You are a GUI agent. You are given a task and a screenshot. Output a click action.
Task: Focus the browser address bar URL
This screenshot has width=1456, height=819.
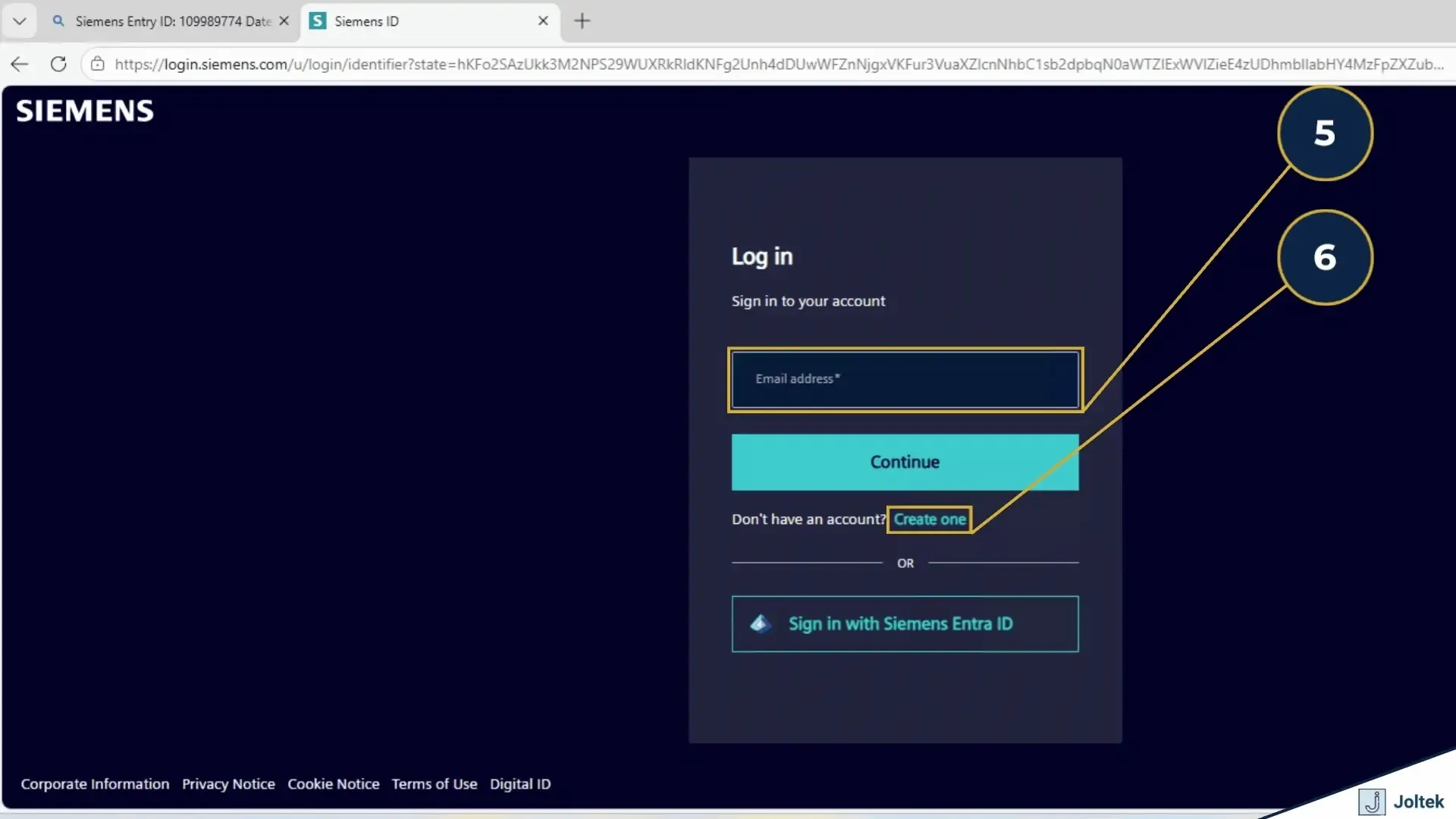[779, 64]
